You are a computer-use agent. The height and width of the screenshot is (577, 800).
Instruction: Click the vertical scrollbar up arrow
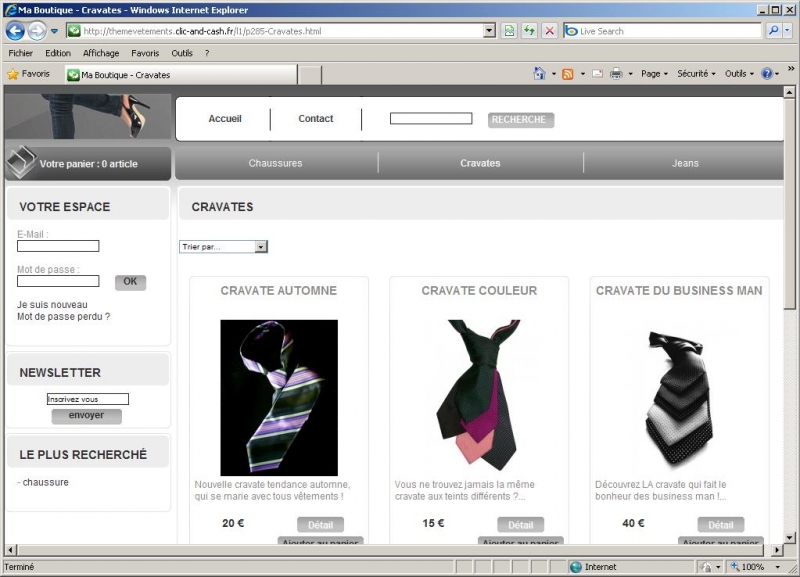coord(789,92)
